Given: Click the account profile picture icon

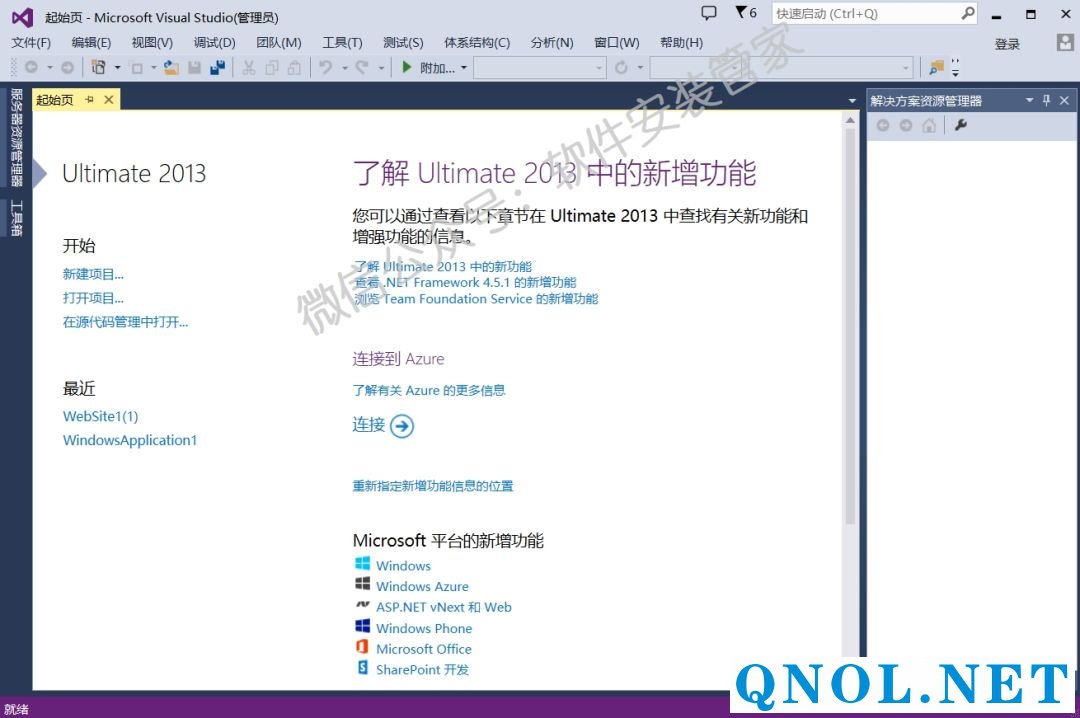Looking at the screenshot, I should pos(1065,43).
